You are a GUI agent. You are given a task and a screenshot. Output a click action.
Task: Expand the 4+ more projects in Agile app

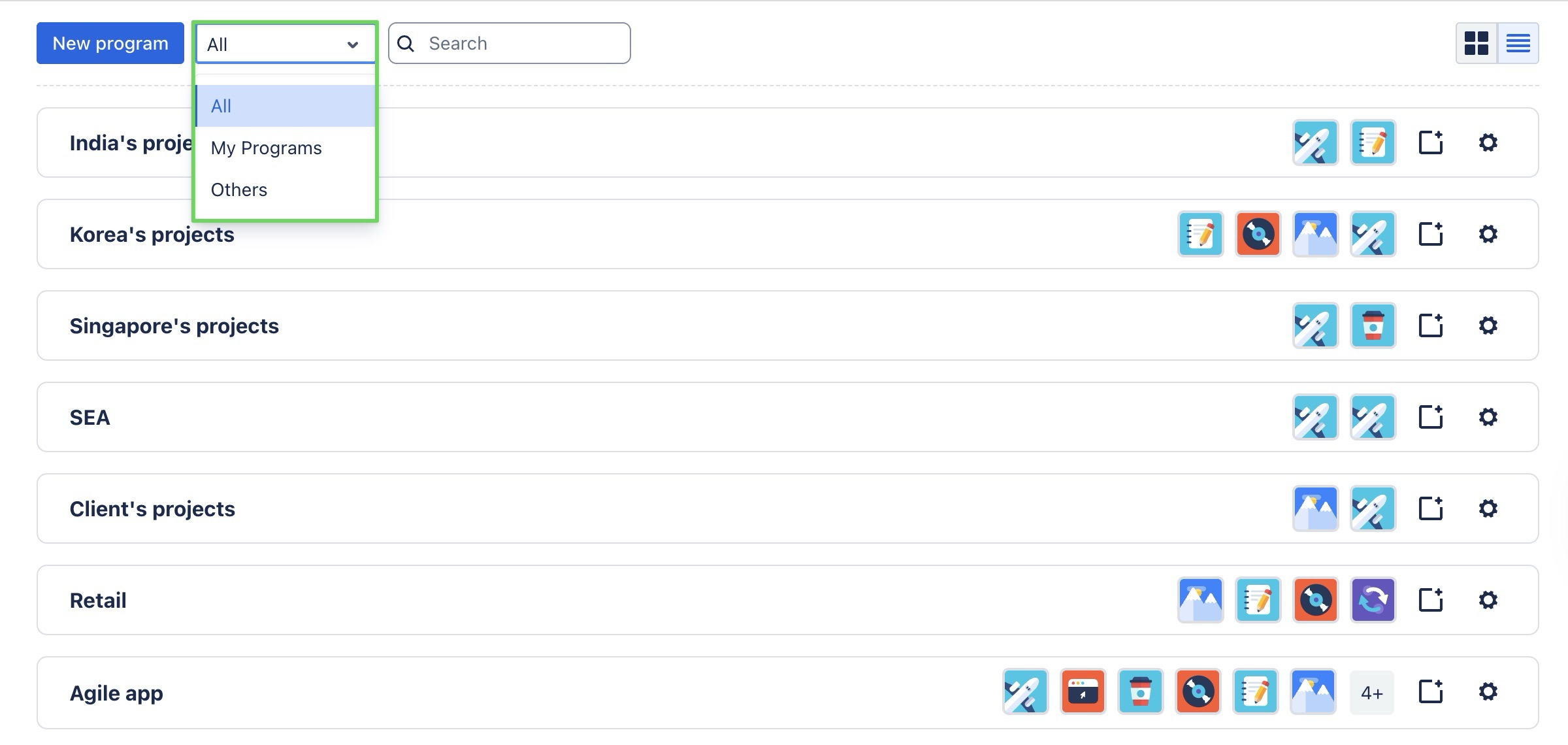(1371, 693)
